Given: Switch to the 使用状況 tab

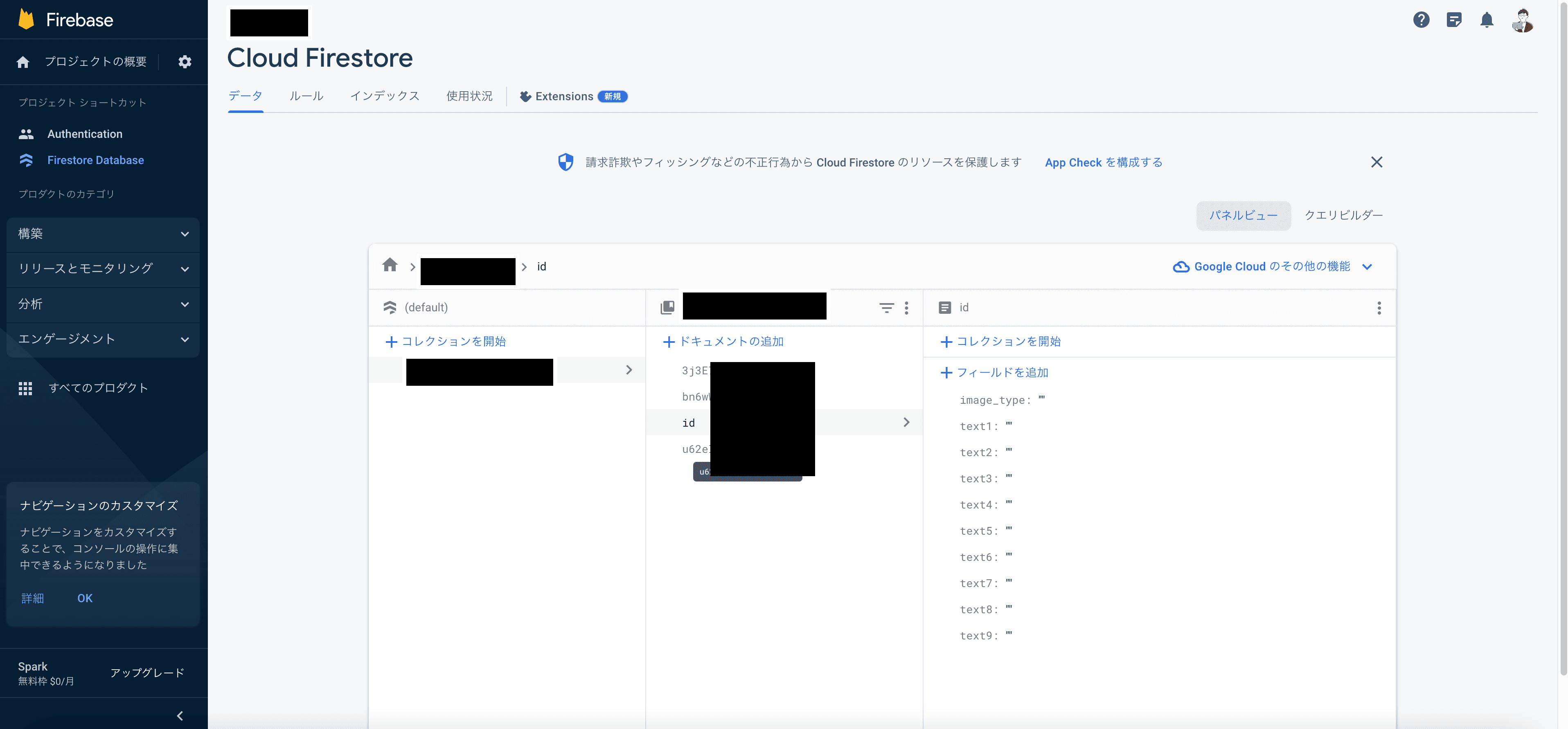Looking at the screenshot, I should point(469,96).
